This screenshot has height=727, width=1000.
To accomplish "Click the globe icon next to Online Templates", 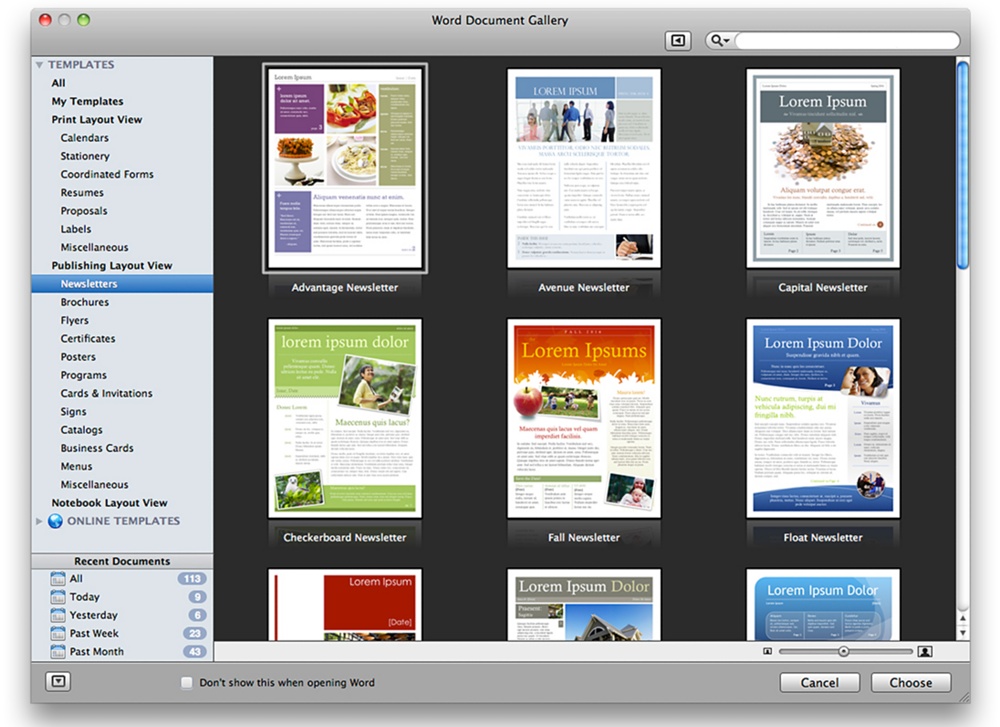I will (57, 521).
